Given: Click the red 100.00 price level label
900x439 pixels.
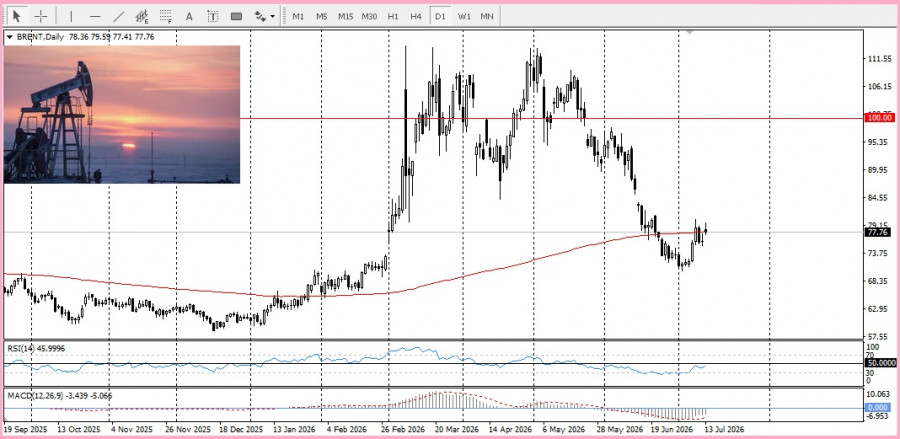Looking at the screenshot, I should [879, 118].
